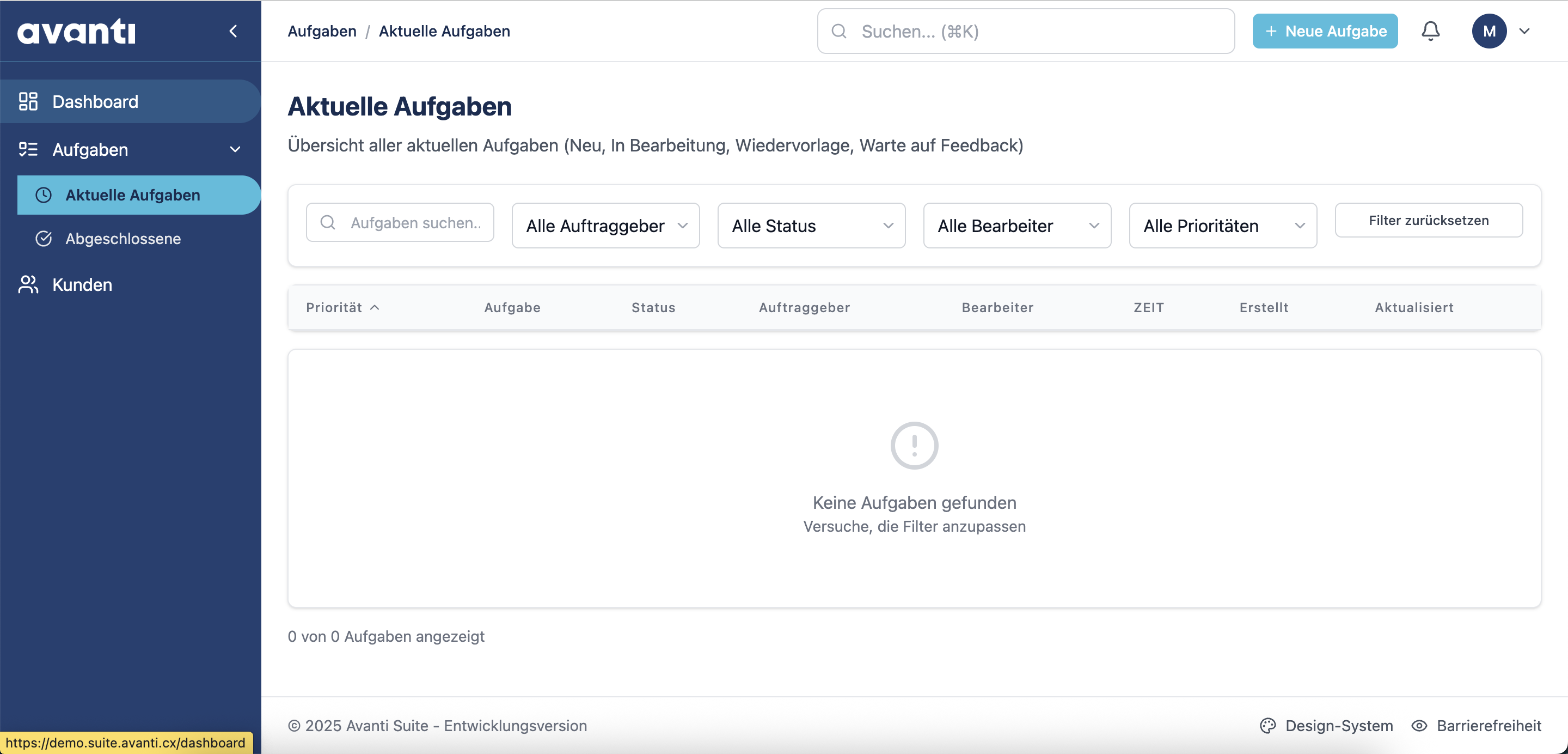The height and width of the screenshot is (754, 1568).
Task: Select Aktuelle Aufgaben in sidebar
Action: click(133, 195)
